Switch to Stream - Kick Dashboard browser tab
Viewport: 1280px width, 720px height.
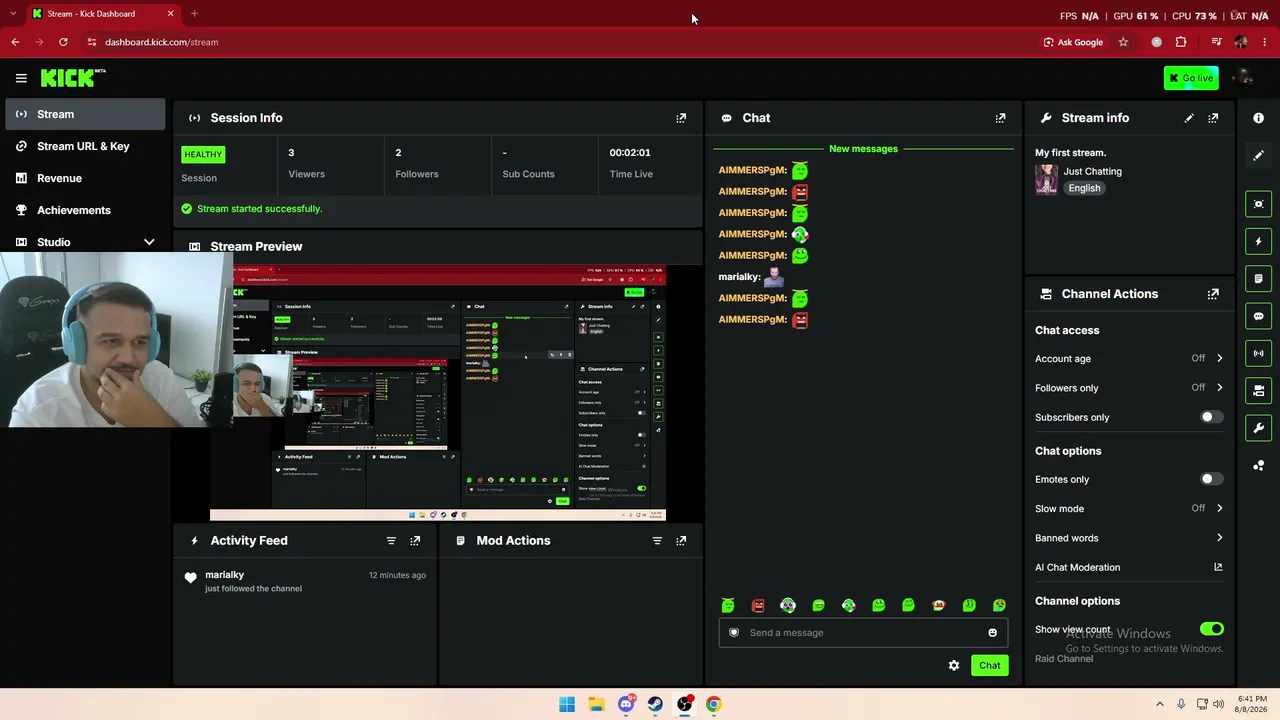102,14
